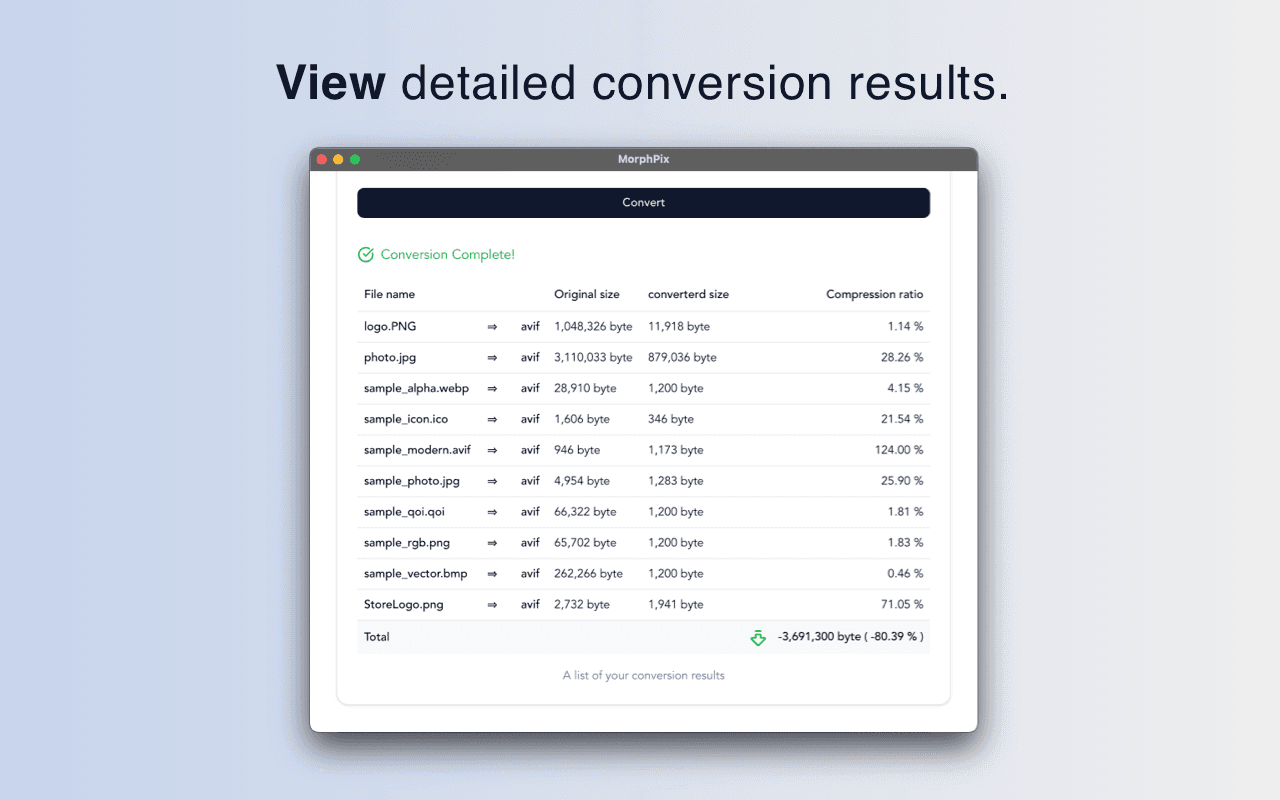Select the sample_rgb.png file name
Viewport: 1280px width, 800px height.
407,543
